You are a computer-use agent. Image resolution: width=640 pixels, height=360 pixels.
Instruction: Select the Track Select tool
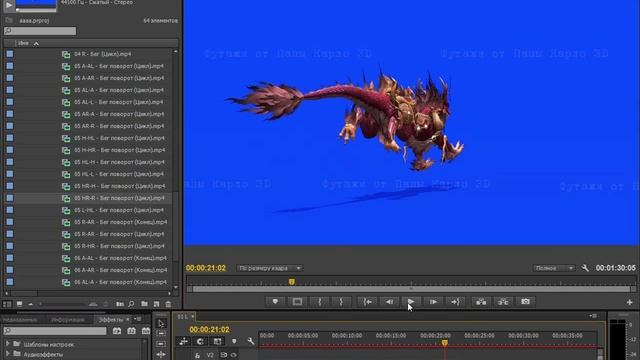click(x=161, y=334)
